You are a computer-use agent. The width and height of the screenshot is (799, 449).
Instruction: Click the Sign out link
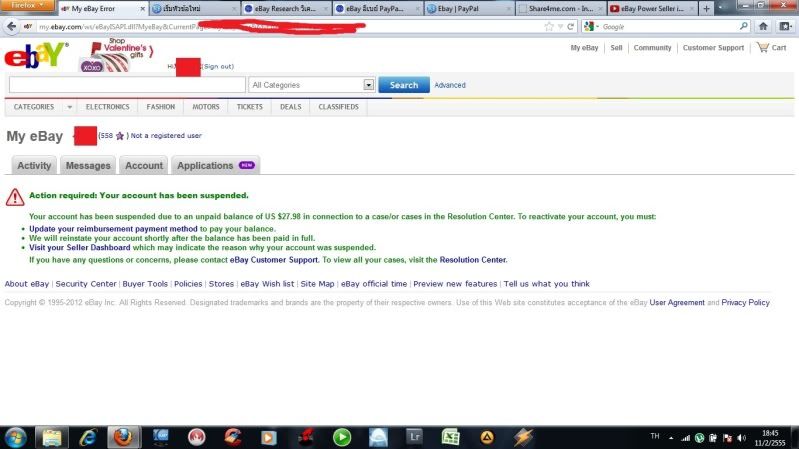coord(219,66)
